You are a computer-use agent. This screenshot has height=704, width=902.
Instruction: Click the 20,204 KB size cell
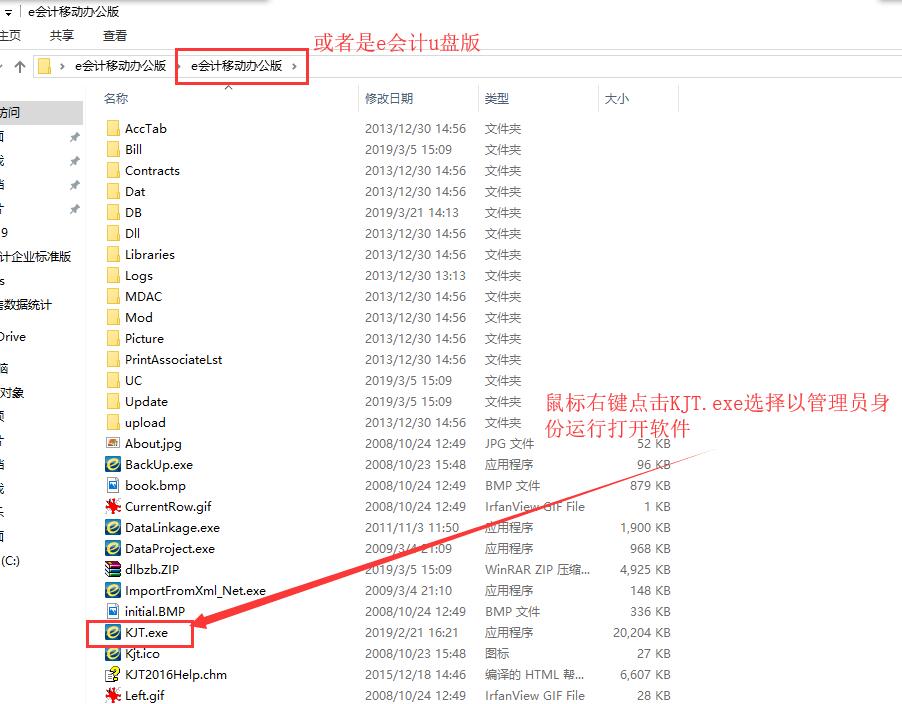pyautogui.click(x=641, y=633)
